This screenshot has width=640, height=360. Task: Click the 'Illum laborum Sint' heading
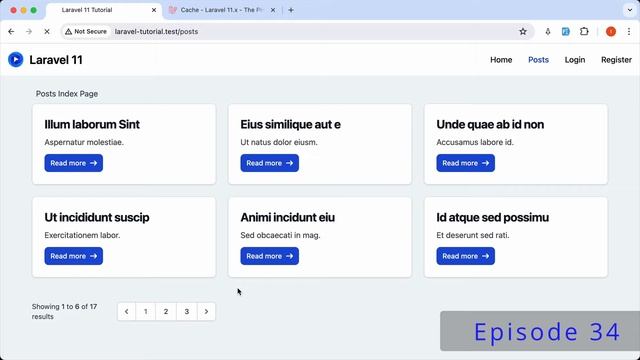pos(92,124)
